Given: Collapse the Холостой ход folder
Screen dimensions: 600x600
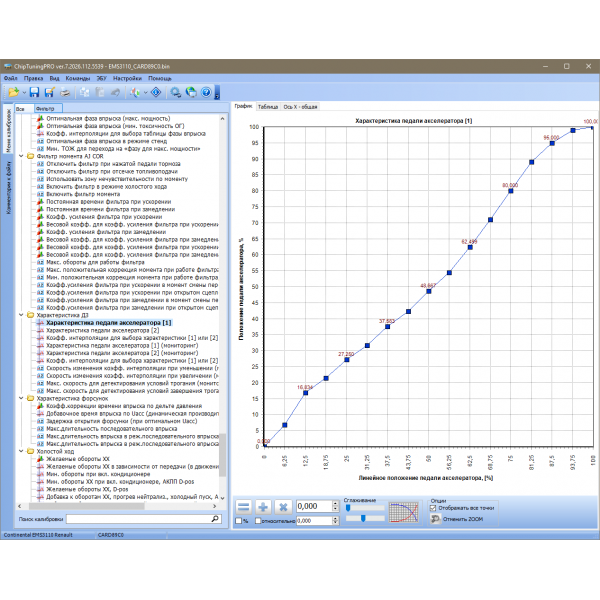Looking at the screenshot, I should (23, 451).
